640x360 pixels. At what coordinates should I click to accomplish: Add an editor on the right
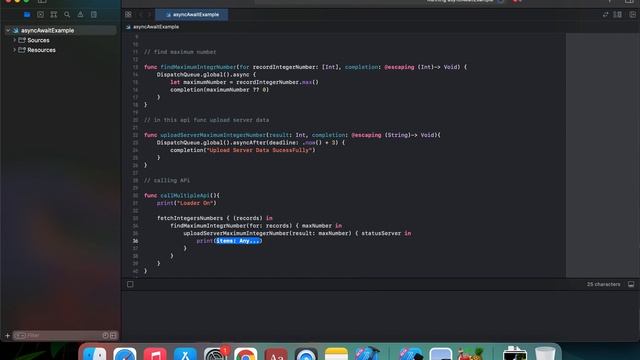pyautogui.click(x=633, y=15)
